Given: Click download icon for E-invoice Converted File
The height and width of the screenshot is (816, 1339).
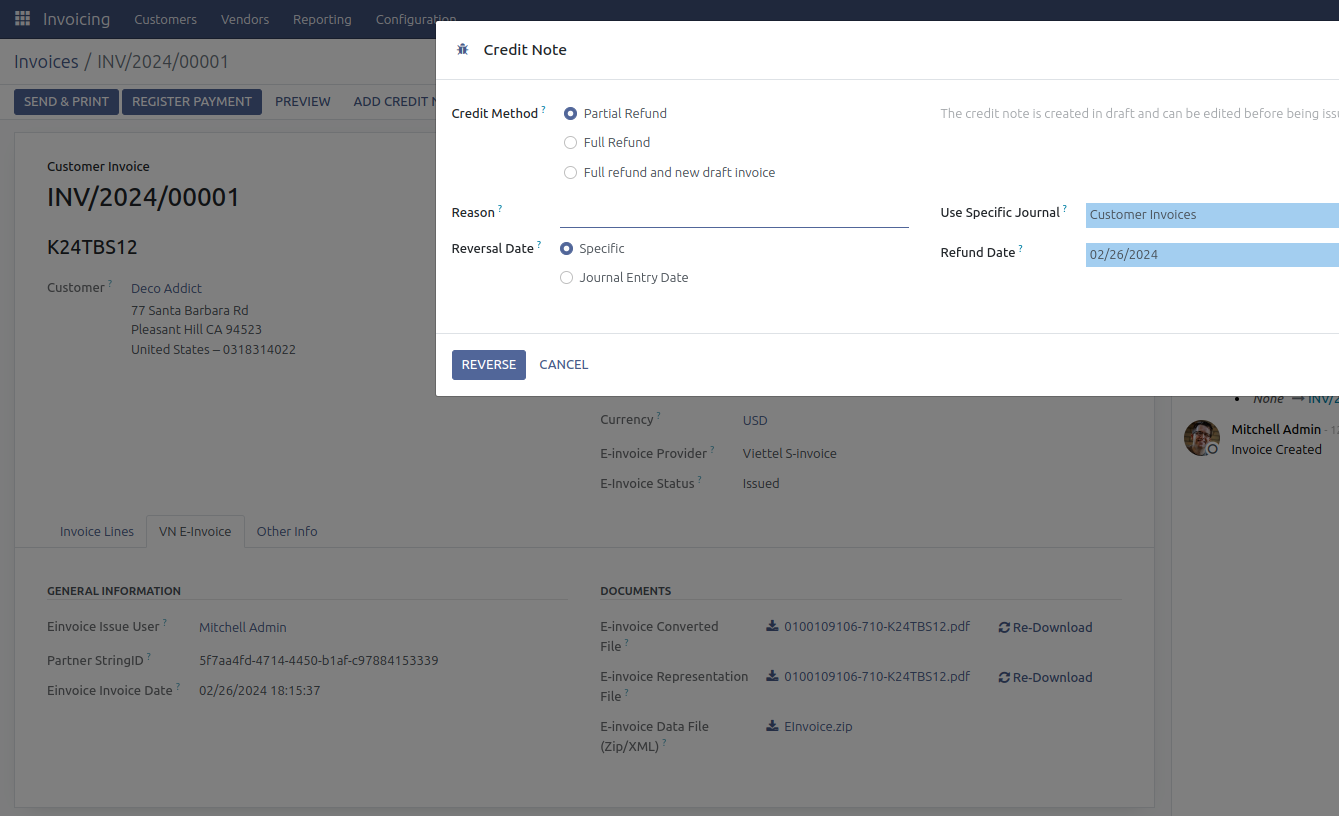Looking at the screenshot, I should [x=772, y=627].
